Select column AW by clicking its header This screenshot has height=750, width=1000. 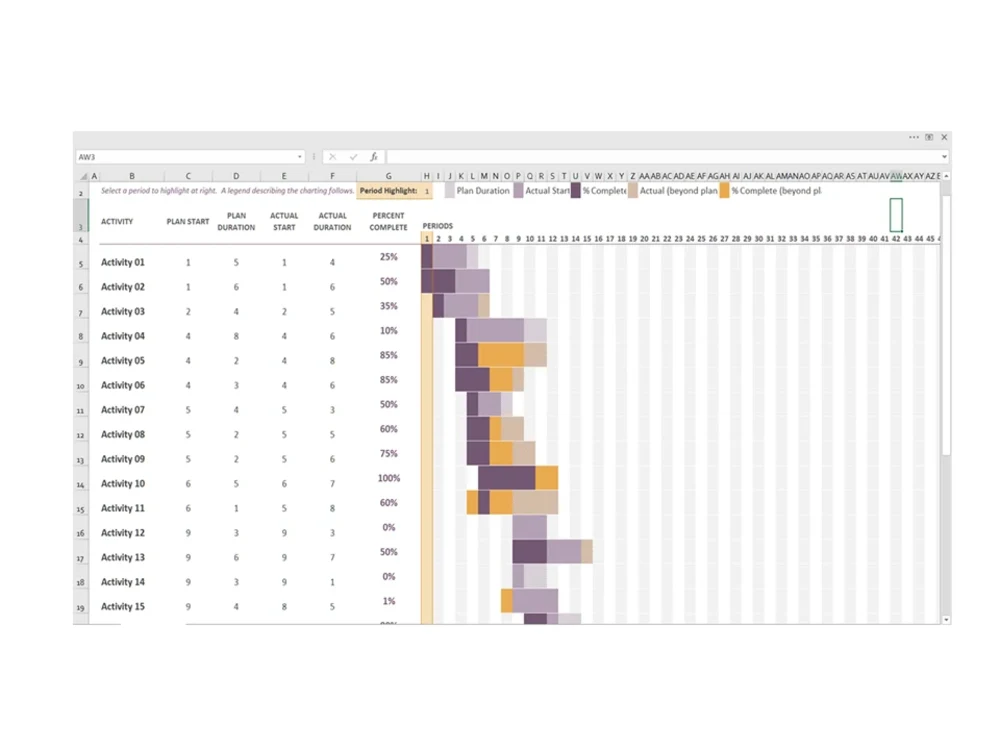coord(895,175)
